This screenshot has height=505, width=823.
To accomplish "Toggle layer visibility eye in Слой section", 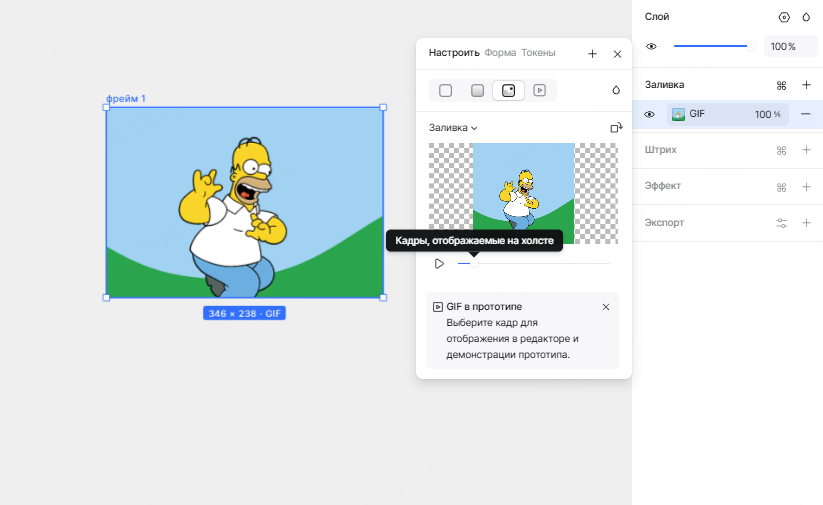I will click(651, 46).
